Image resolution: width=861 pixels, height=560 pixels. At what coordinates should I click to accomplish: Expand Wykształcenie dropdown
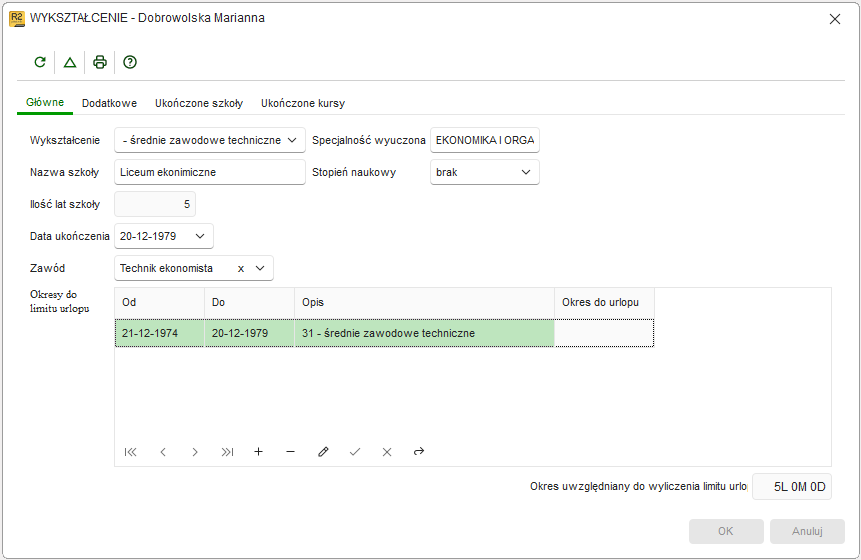pyautogui.click(x=292, y=140)
